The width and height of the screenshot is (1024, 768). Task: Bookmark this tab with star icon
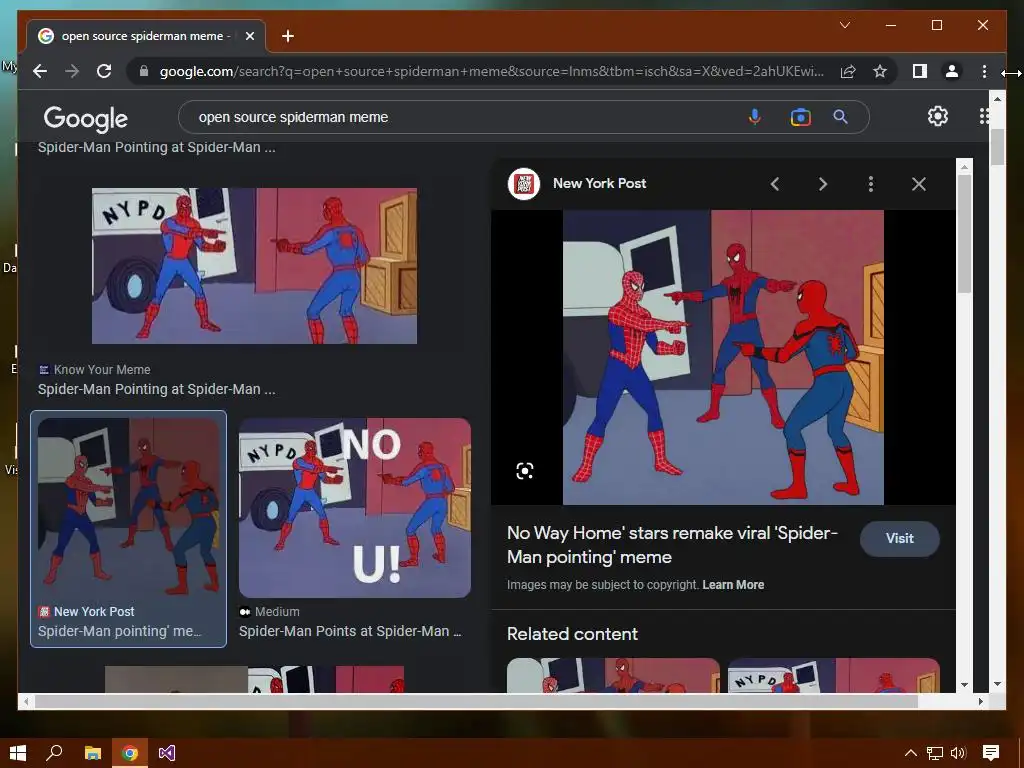click(x=880, y=71)
